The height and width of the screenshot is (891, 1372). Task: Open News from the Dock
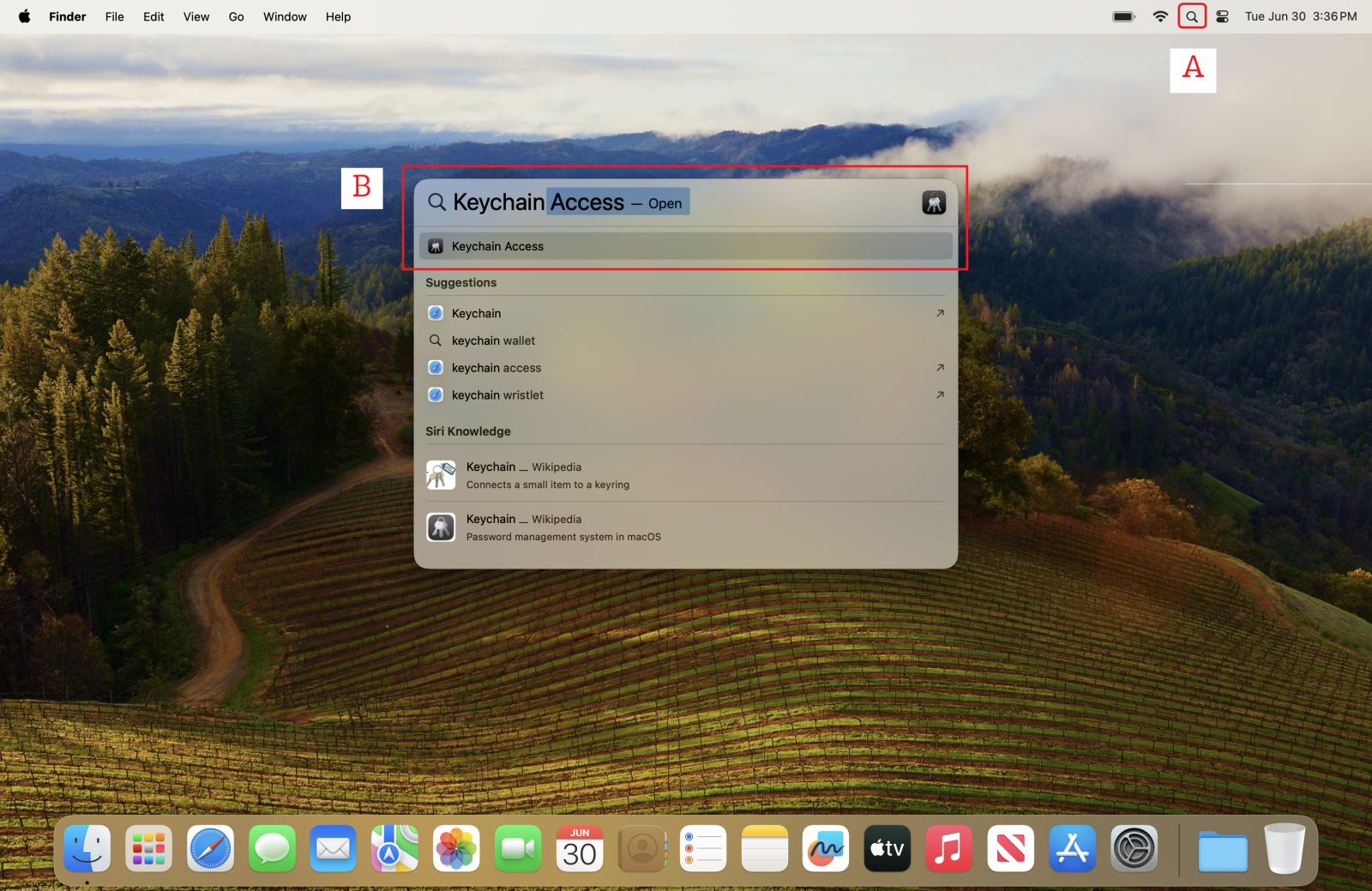[x=1011, y=849]
